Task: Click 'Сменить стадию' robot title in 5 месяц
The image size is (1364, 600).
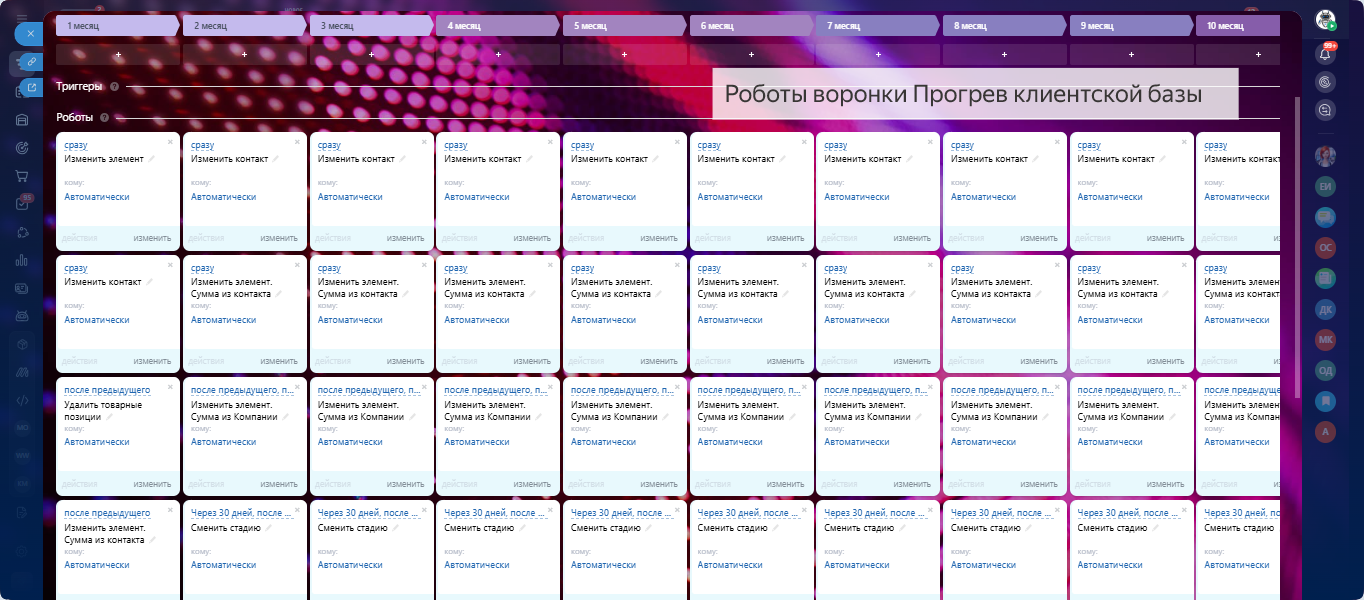Action: point(605,528)
